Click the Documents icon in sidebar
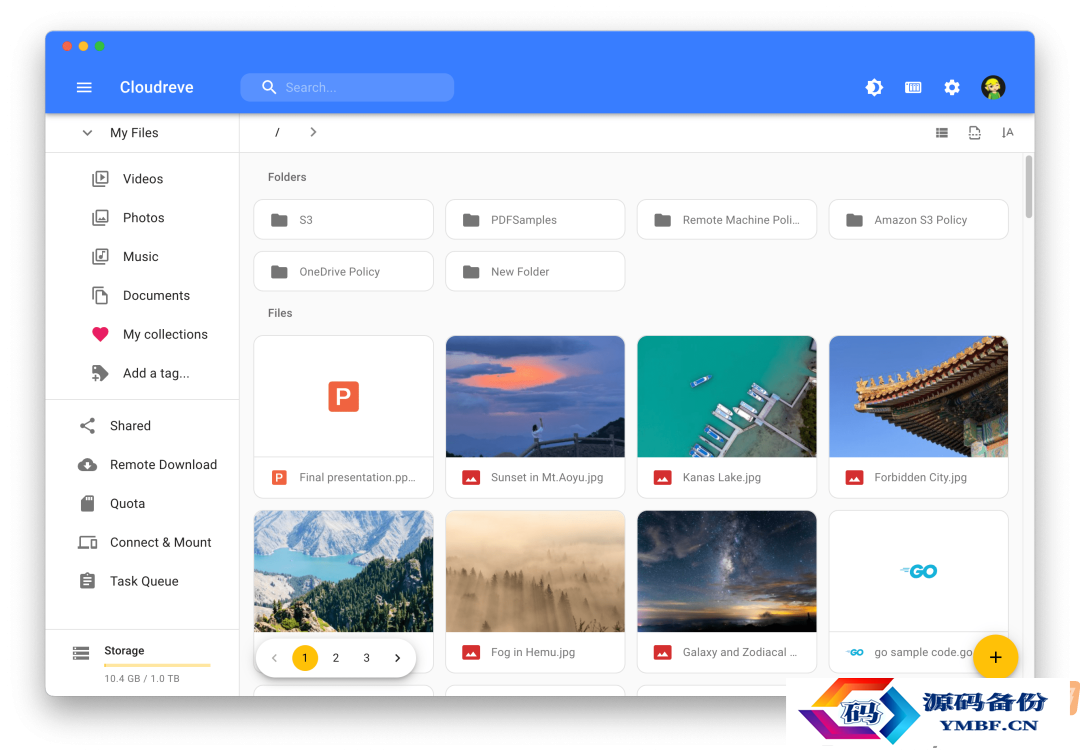The width and height of the screenshot is (1080, 756). (101, 295)
